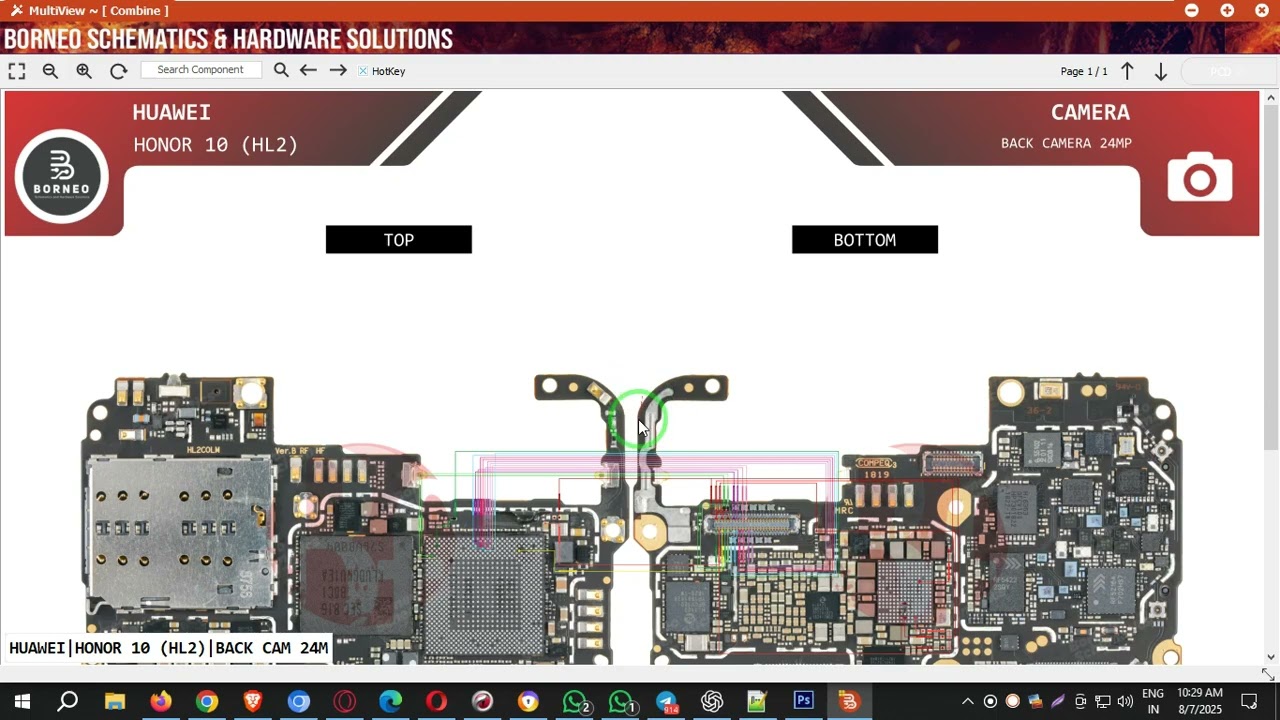1280x720 pixels.
Task: Click the fit-to-screen fullscreen icon
Action: [17, 71]
